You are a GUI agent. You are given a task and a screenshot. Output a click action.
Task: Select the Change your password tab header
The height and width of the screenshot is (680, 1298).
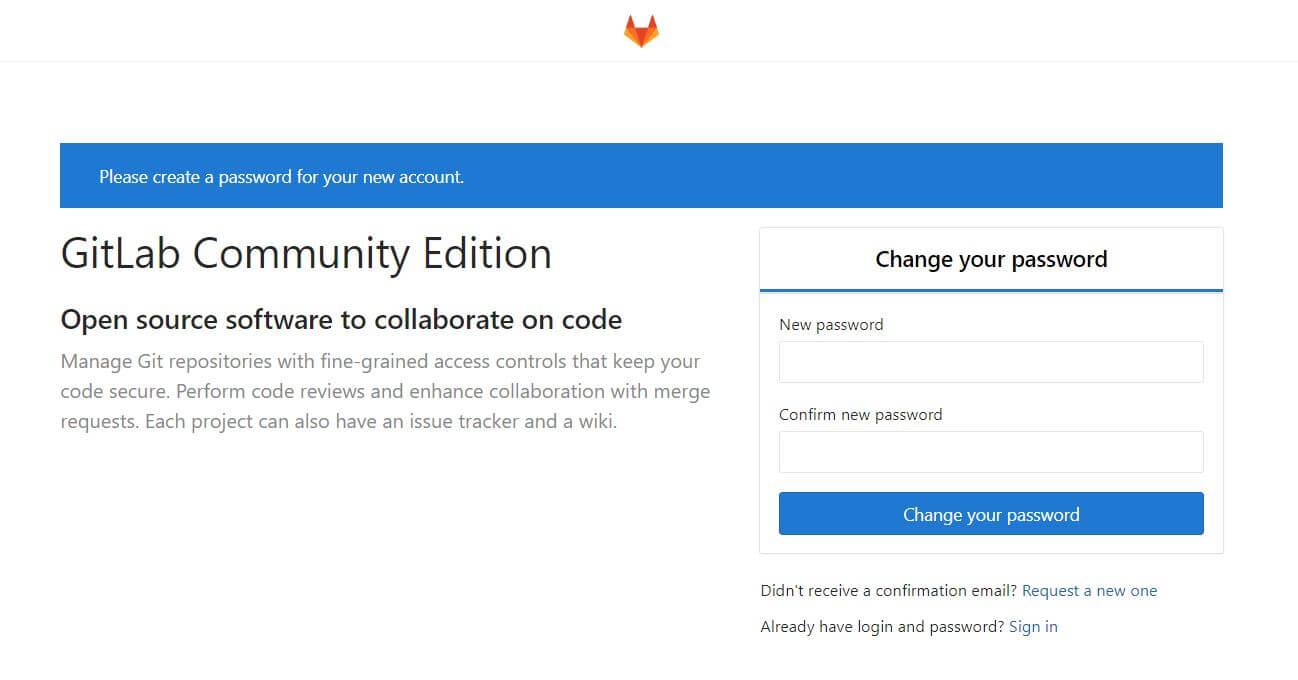tap(991, 260)
